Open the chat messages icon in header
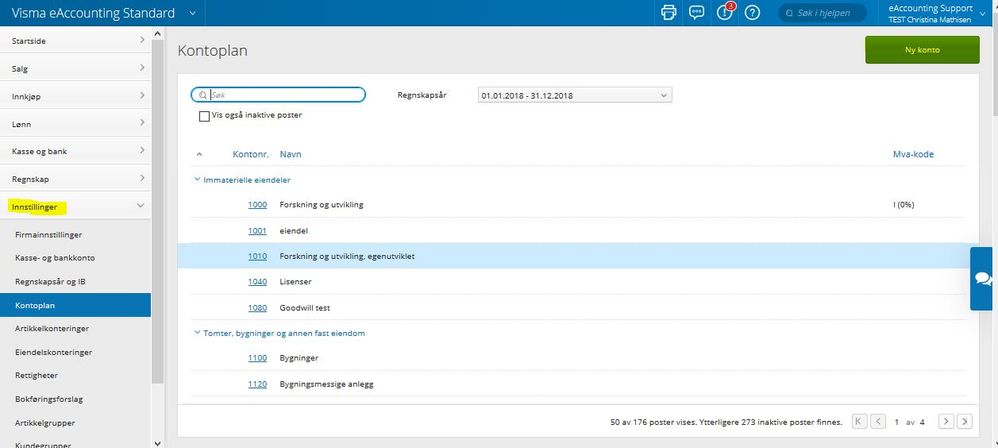The width and height of the screenshot is (998, 448). [x=697, y=13]
